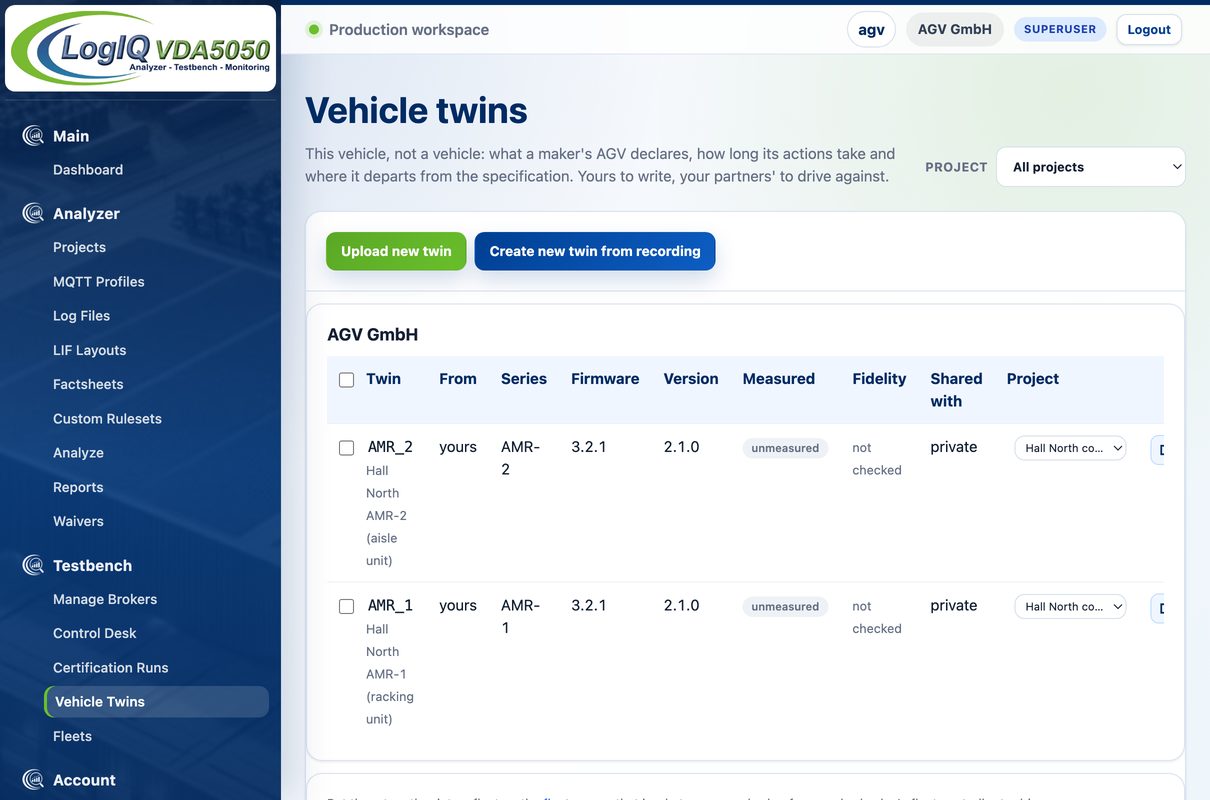The width and height of the screenshot is (1210, 800).
Task: Click the Analyzer section heading in sidebar
Action: pyautogui.click(x=86, y=213)
